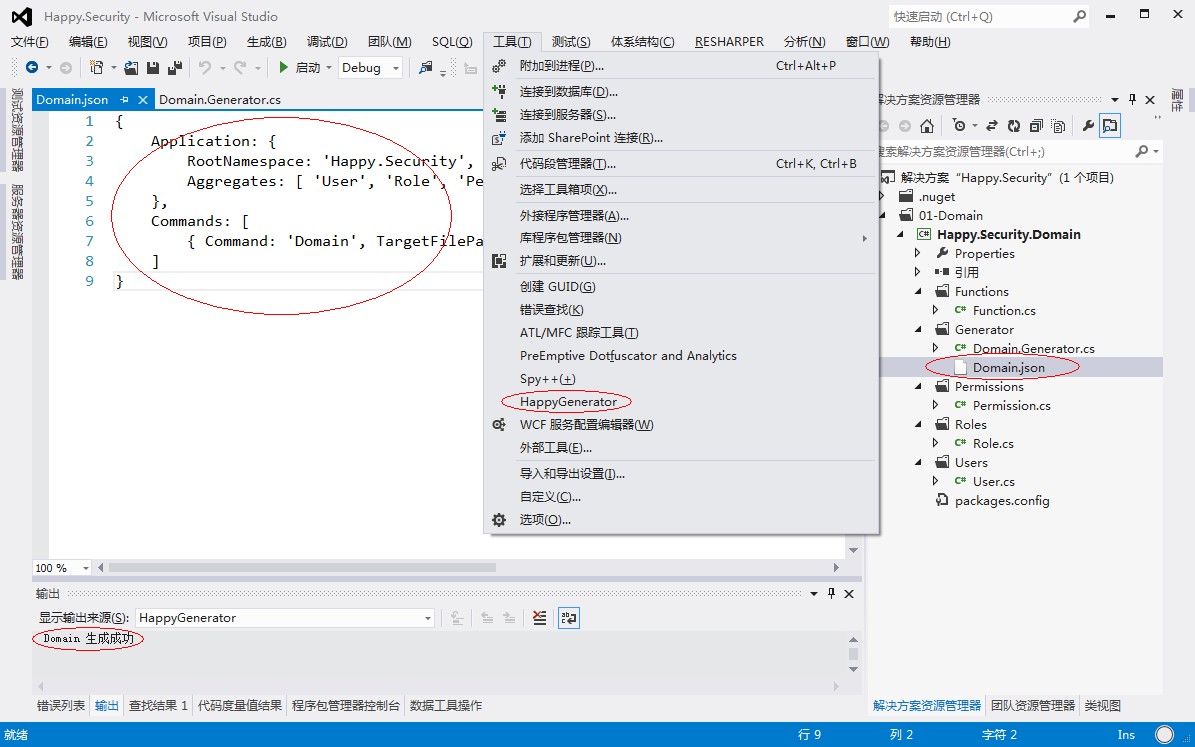Switch to Domain.Generator.cs tab
The image size is (1195, 747).
pos(219,100)
